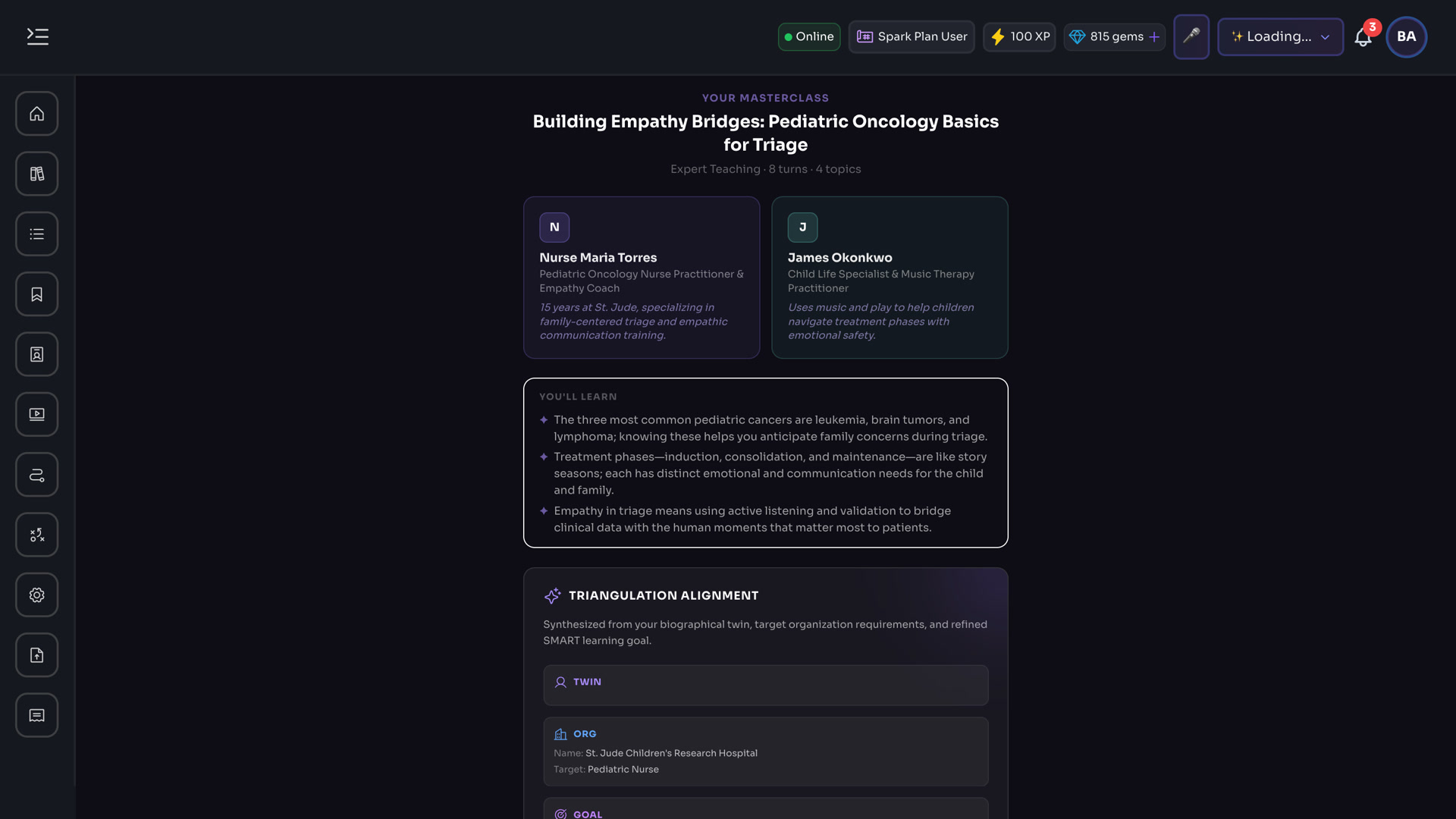This screenshot has height=819, width=1456.
Task: Open the messages chat sidebar icon
Action: point(37,715)
